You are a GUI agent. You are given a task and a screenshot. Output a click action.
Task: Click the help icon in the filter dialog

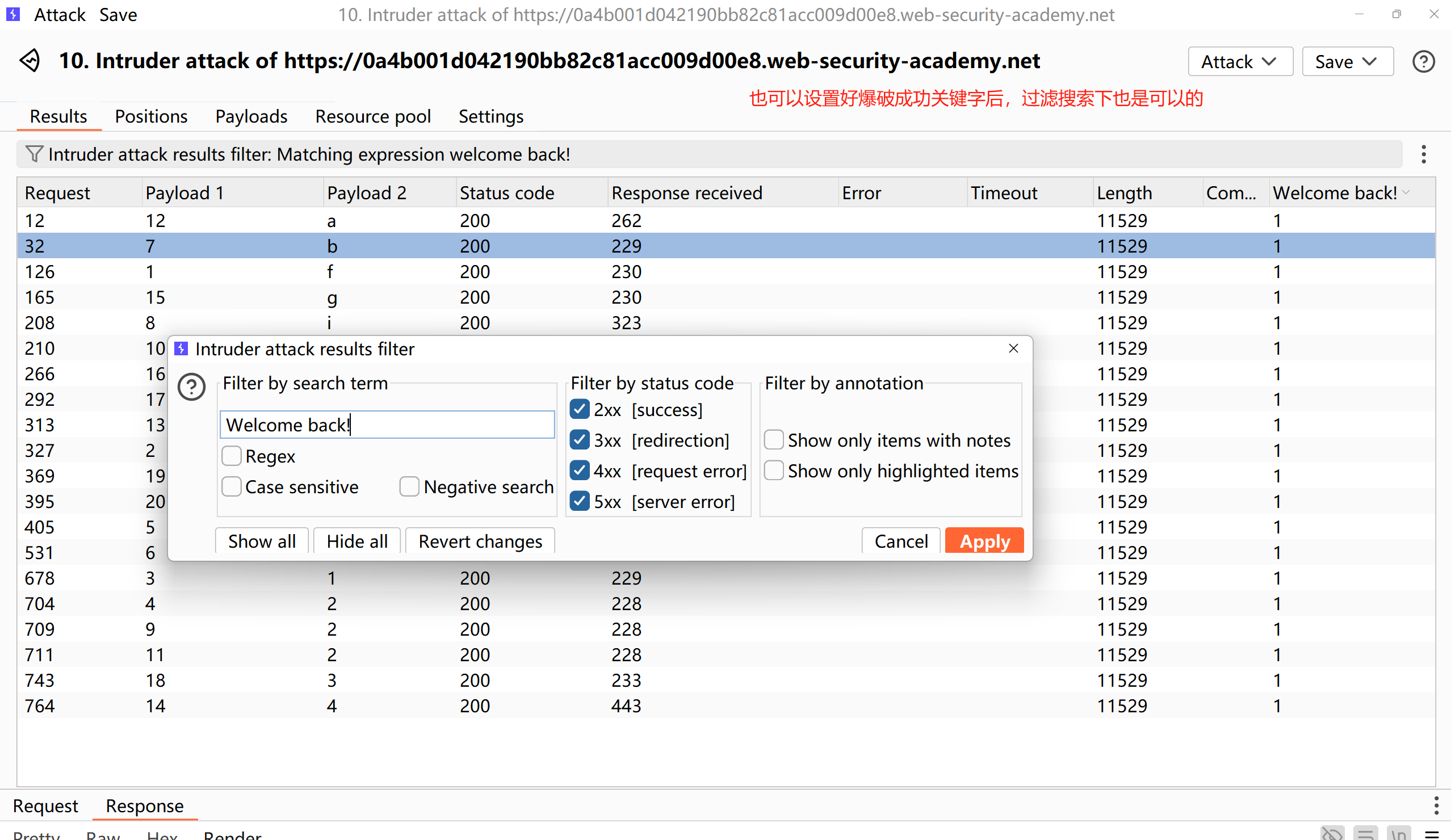click(192, 387)
